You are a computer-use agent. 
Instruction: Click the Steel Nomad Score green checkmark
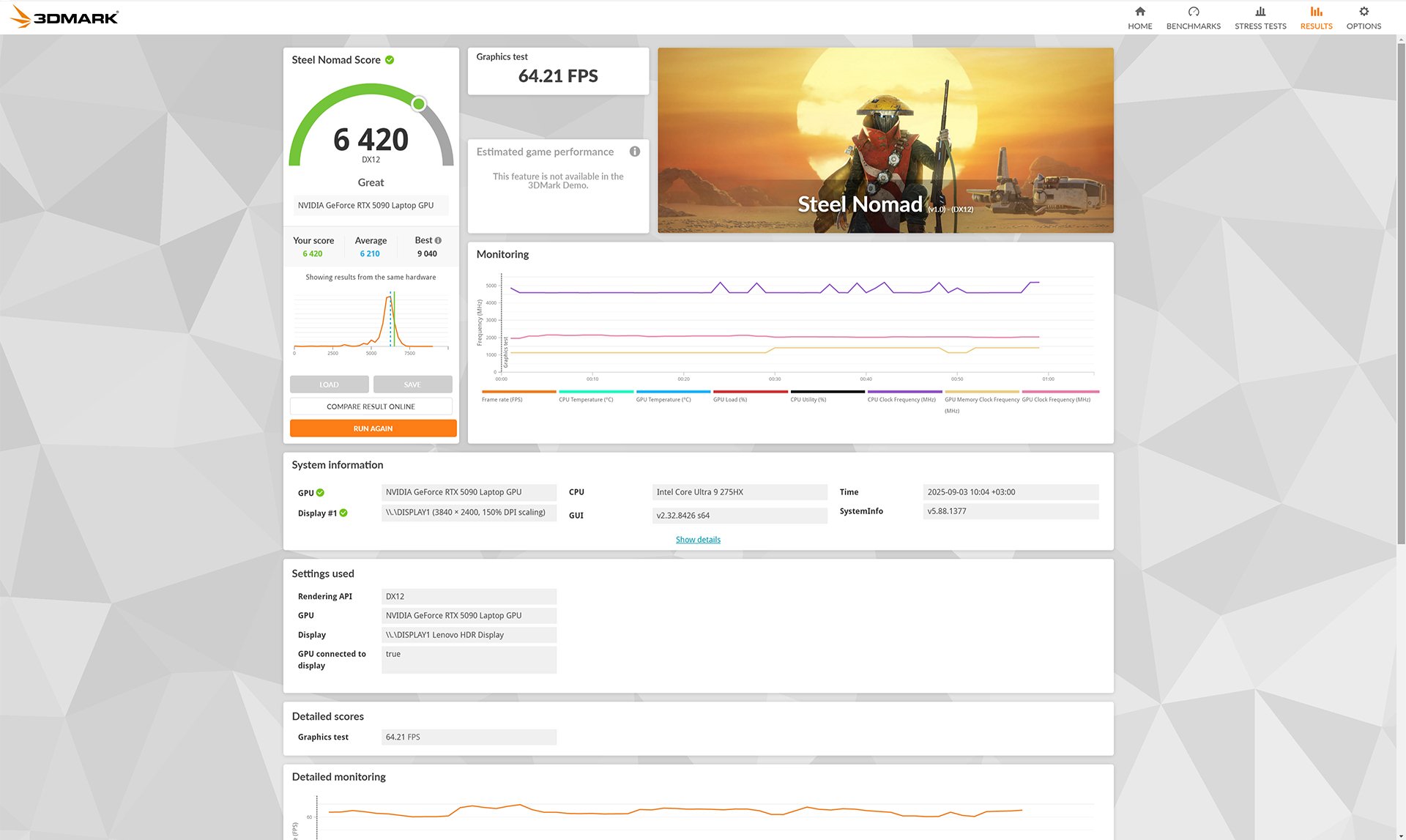click(390, 60)
